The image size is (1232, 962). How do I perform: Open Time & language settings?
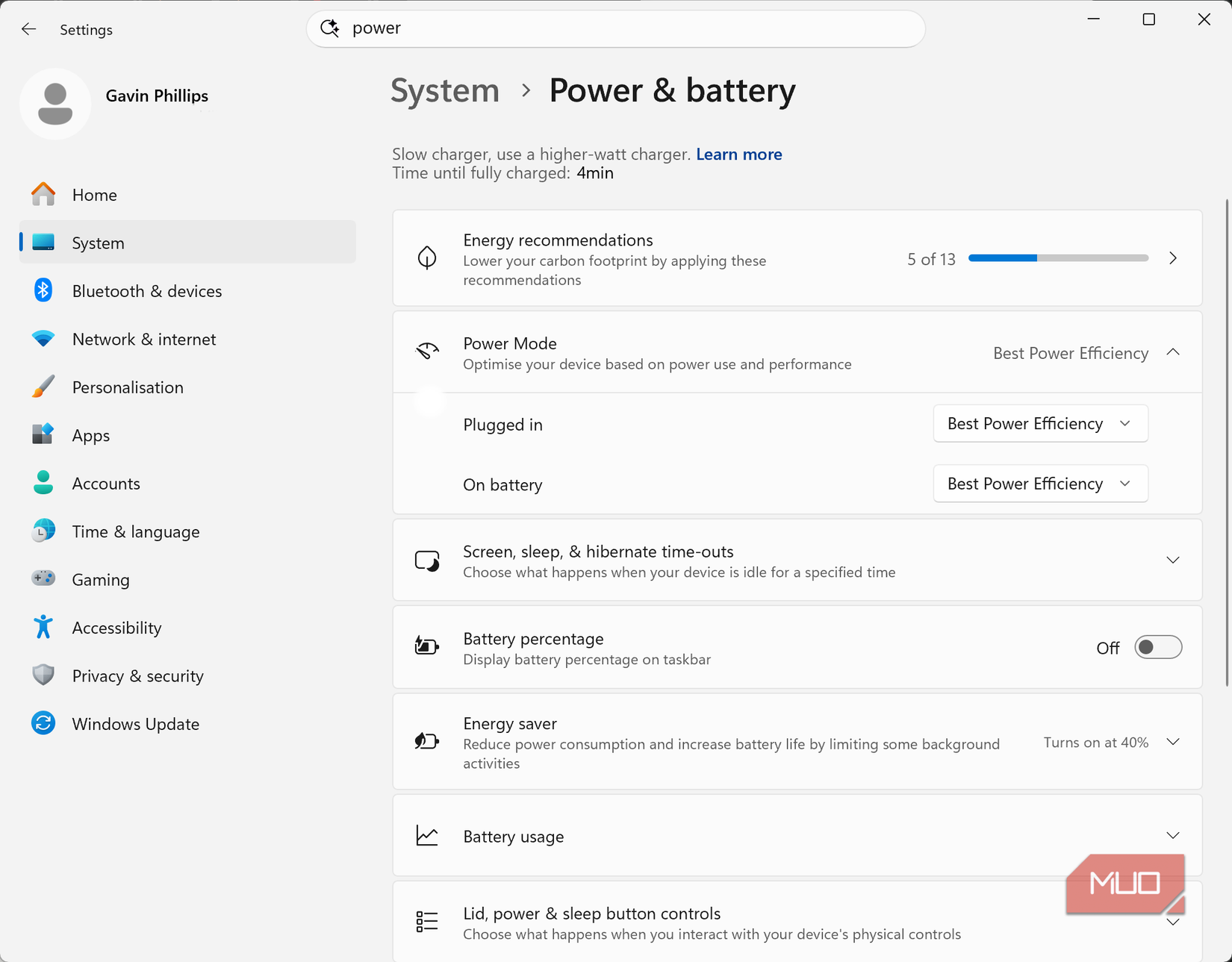(x=187, y=531)
